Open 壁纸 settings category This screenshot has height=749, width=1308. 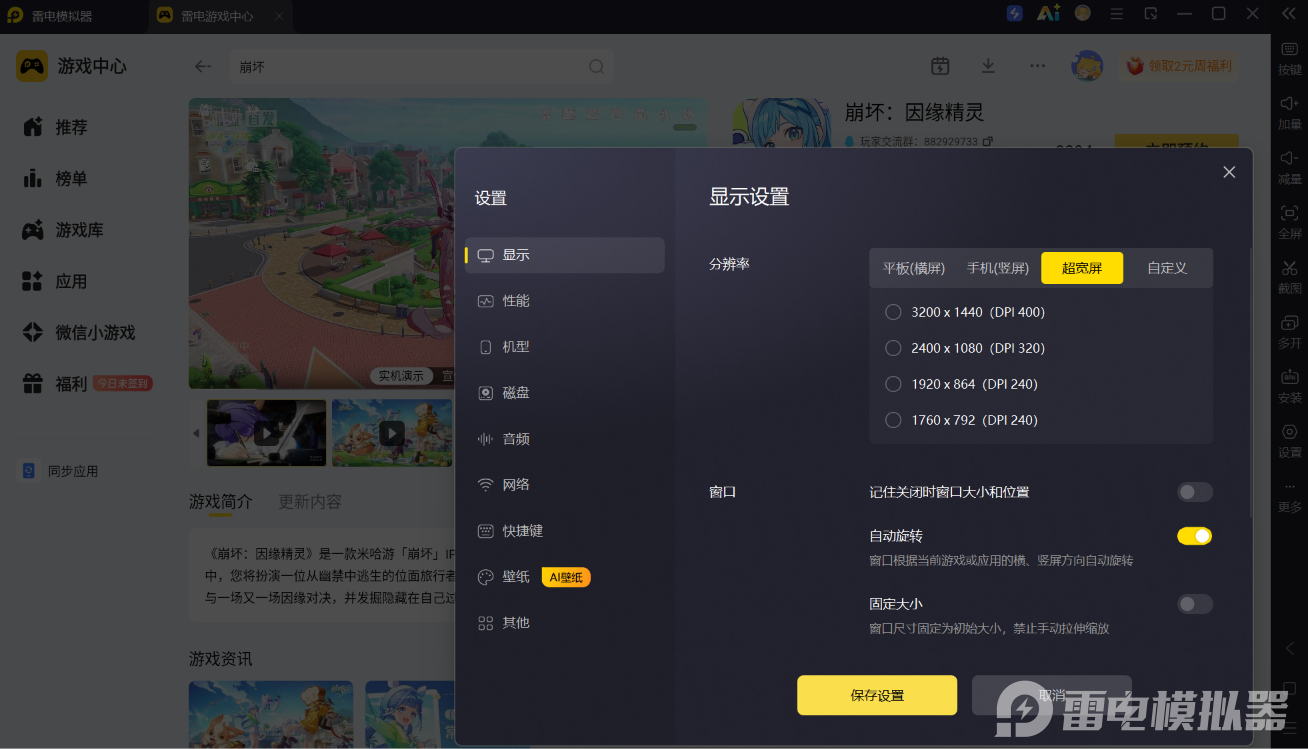coord(565,577)
